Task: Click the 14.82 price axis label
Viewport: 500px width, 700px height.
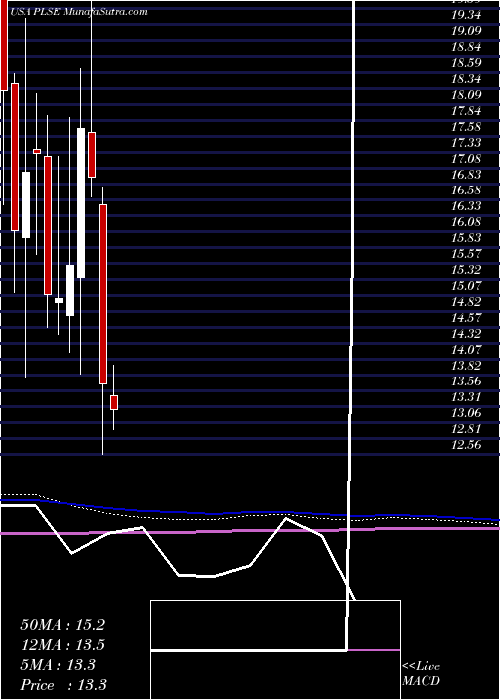Action: click(x=466, y=302)
